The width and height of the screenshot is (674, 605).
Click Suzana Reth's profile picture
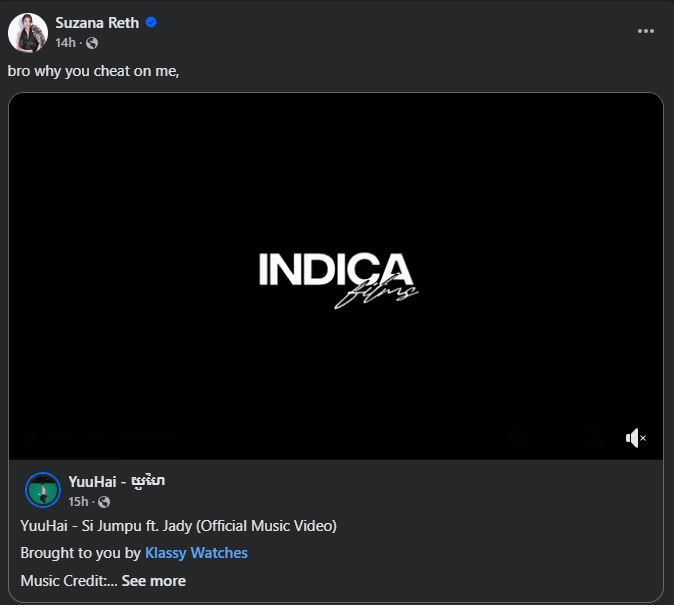click(28, 33)
